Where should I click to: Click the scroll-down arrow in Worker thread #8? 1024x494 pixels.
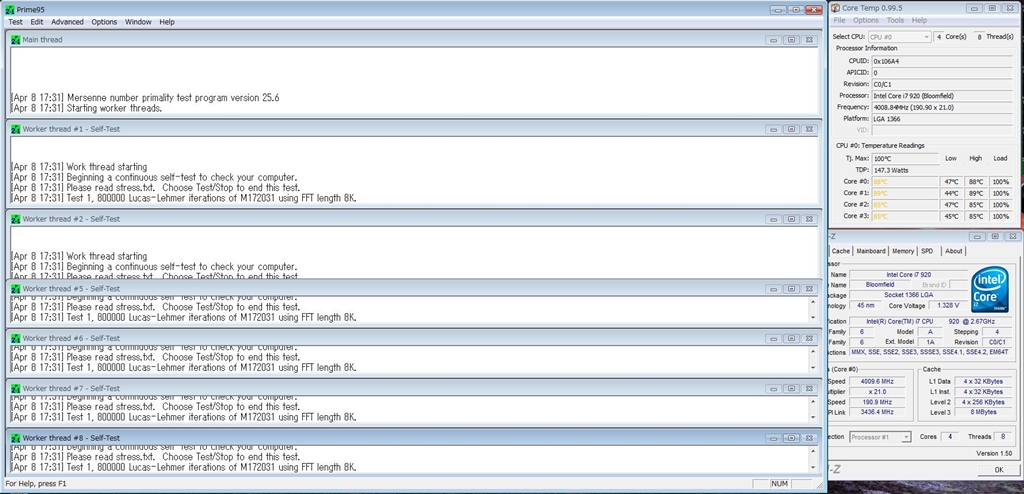point(813,467)
